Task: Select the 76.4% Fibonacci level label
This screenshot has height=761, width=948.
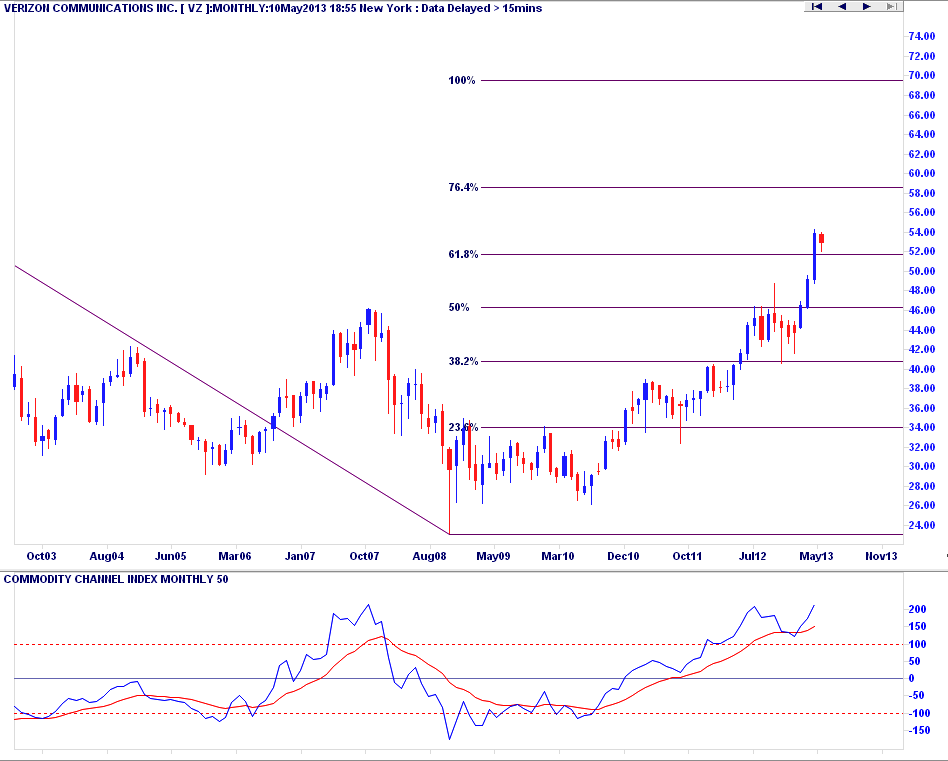Action: point(463,187)
